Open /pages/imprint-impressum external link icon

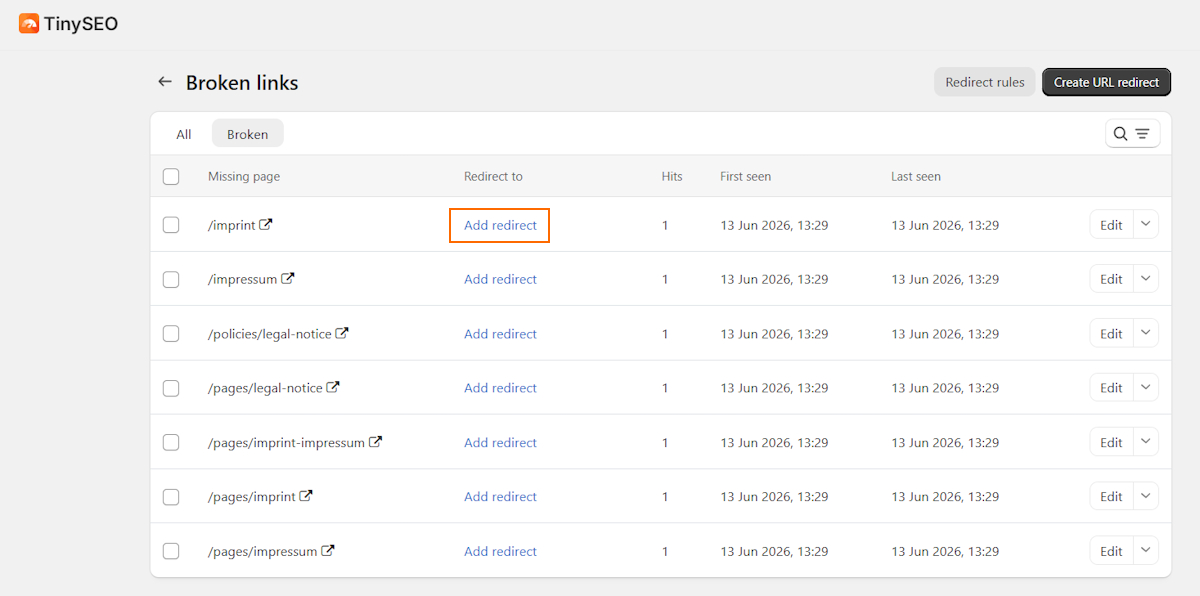[376, 442]
